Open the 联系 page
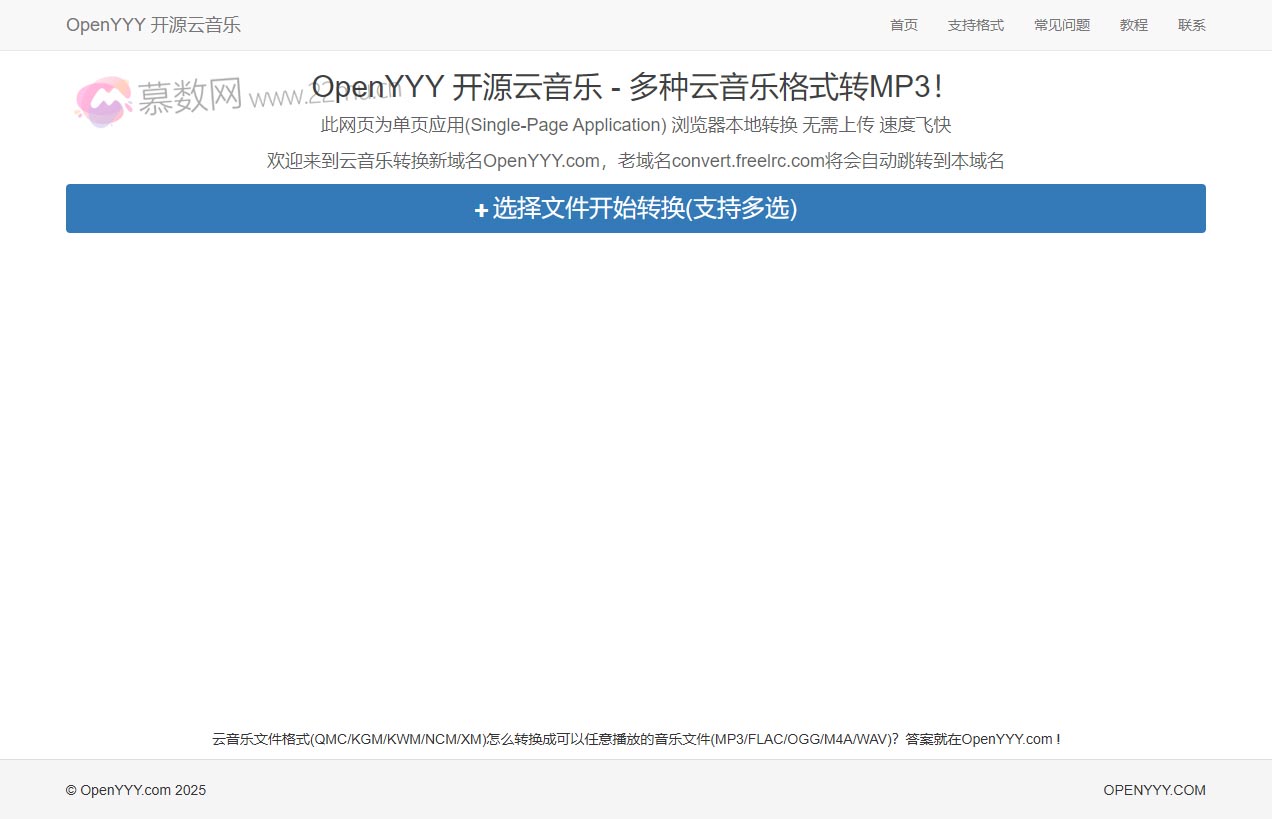1272x819 pixels. click(1191, 25)
